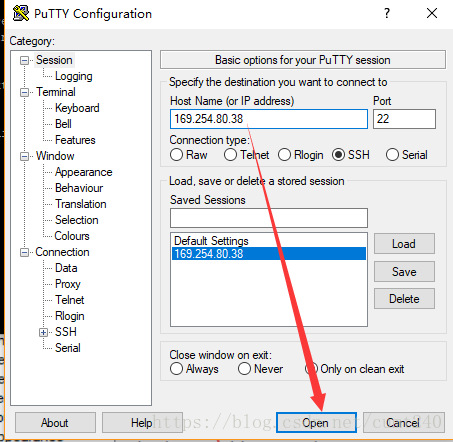Screen dimensions: 453x442
Task: Open the Rlogin category in tree
Action: tap(70, 316)
